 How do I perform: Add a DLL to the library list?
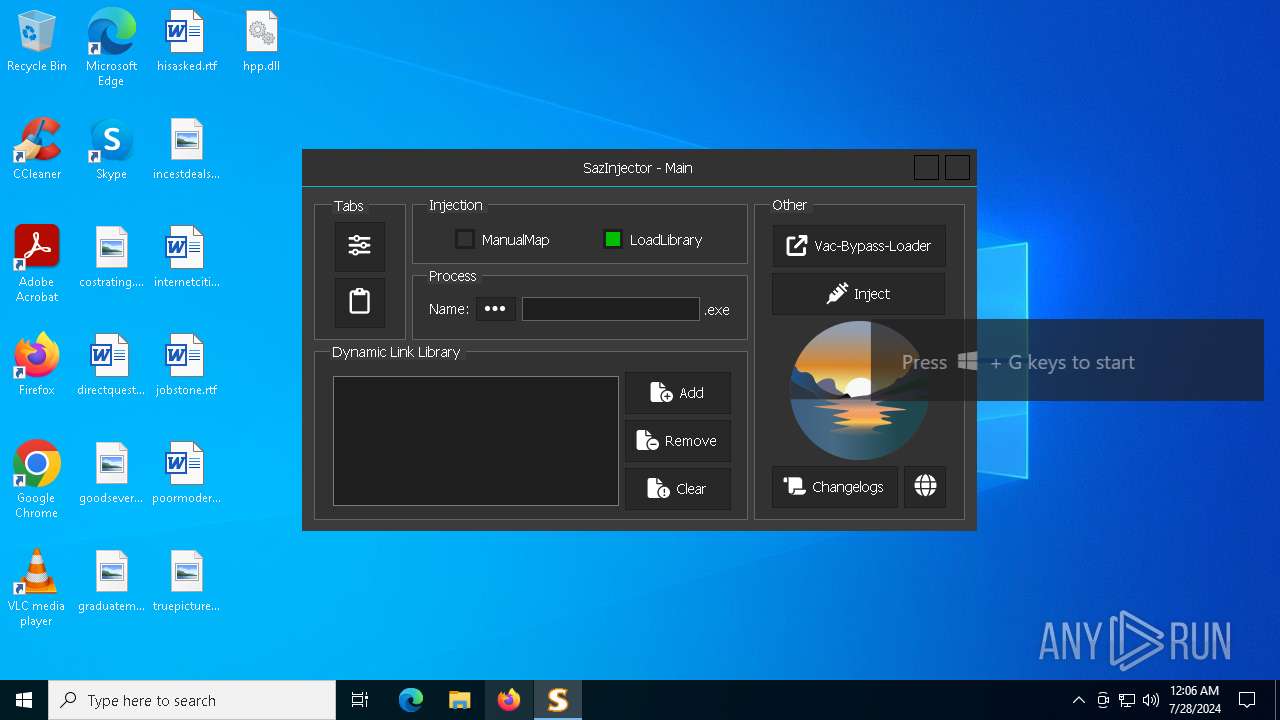point(678,393)
